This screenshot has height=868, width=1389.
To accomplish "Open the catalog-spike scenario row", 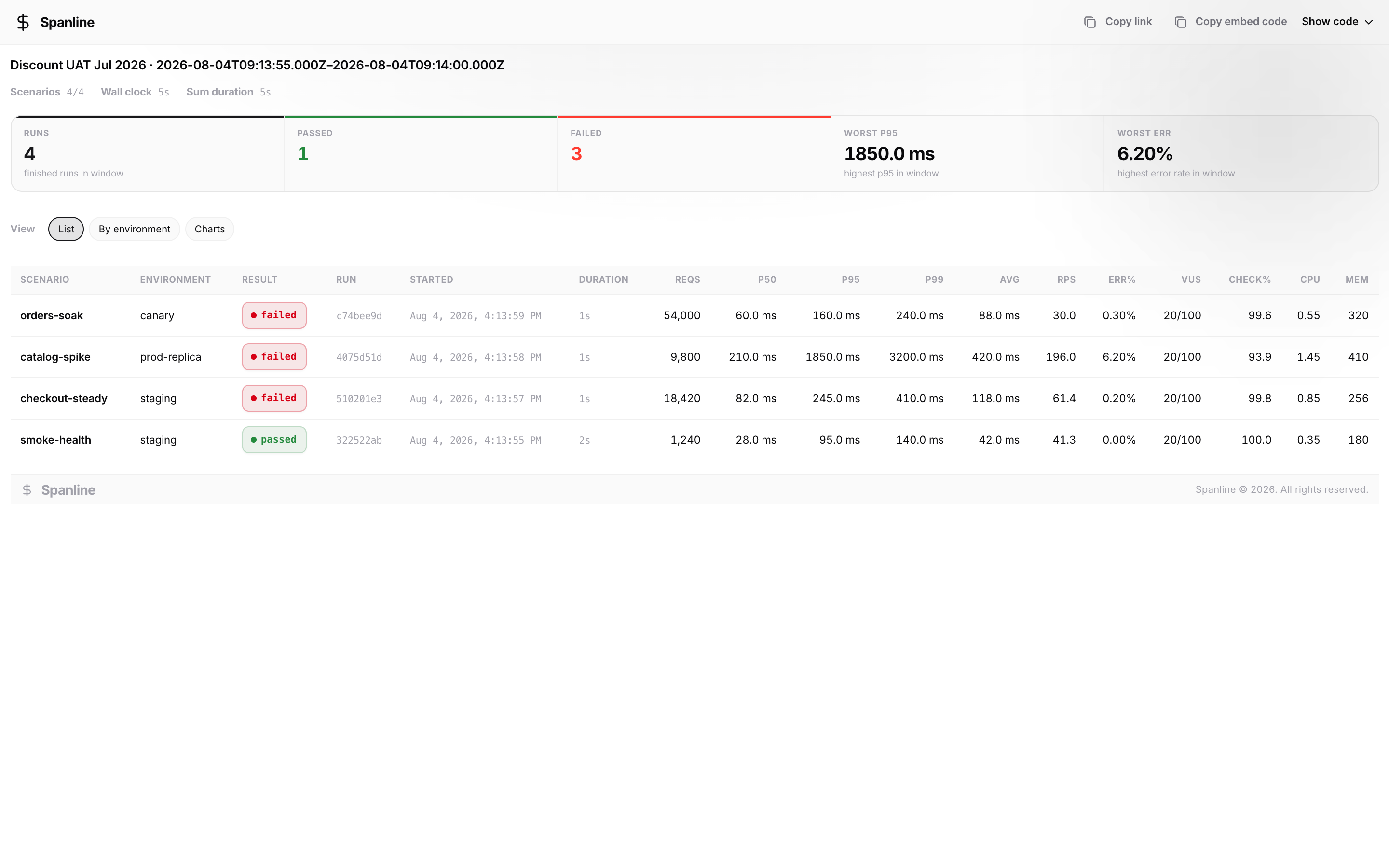I will click(x=694, y=357).
